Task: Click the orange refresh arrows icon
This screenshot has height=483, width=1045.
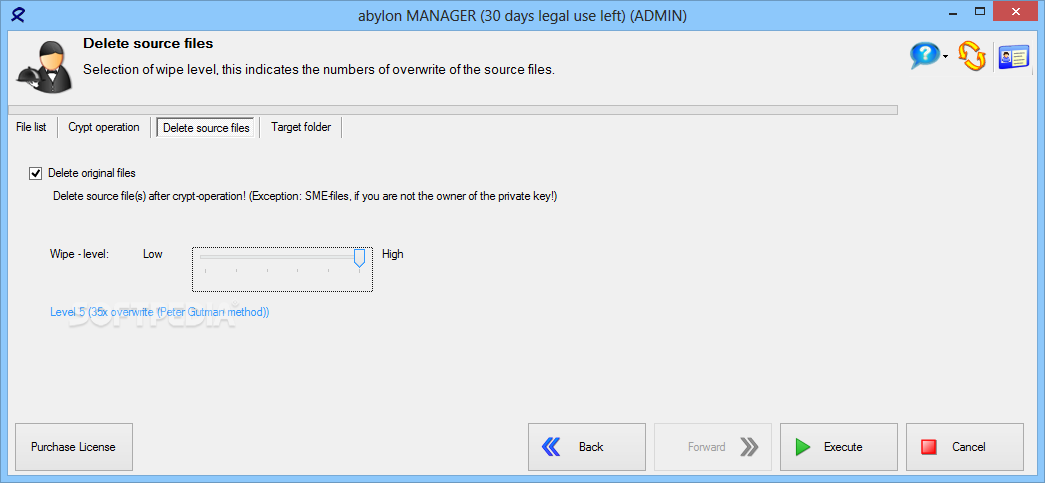Action: point(972,57)
